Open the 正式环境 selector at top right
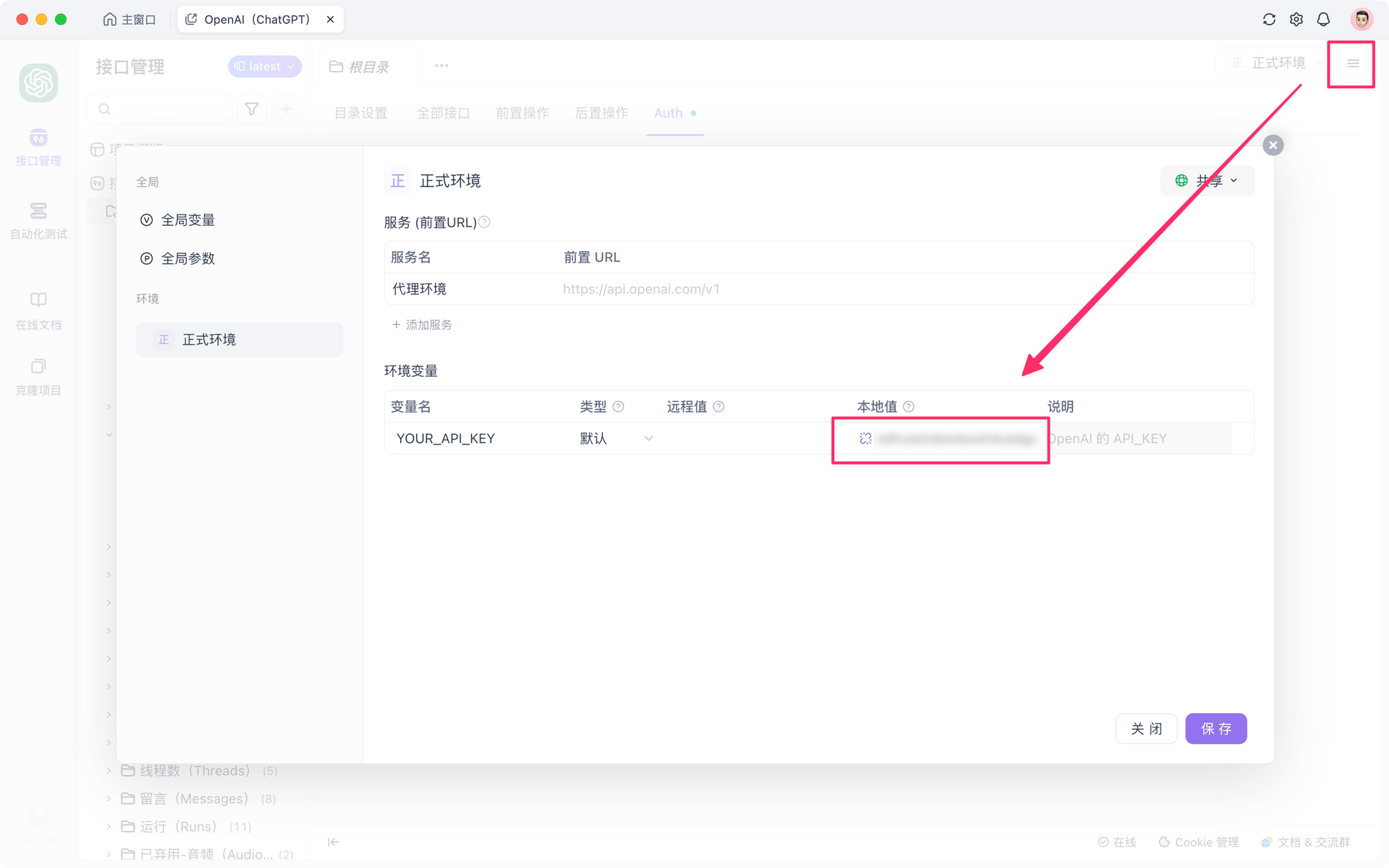1389x868 pixels. pyautogui.click(x=1276, y=63)
